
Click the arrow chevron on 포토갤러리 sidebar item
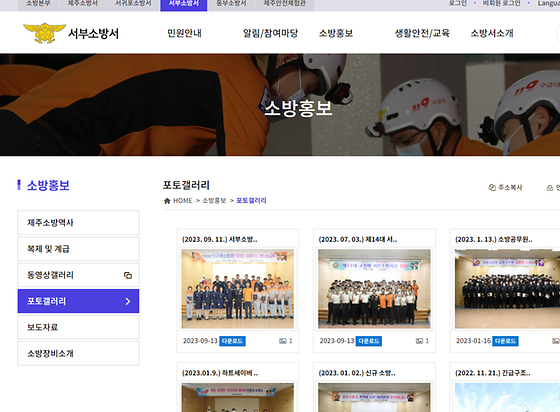pos(128,301)
